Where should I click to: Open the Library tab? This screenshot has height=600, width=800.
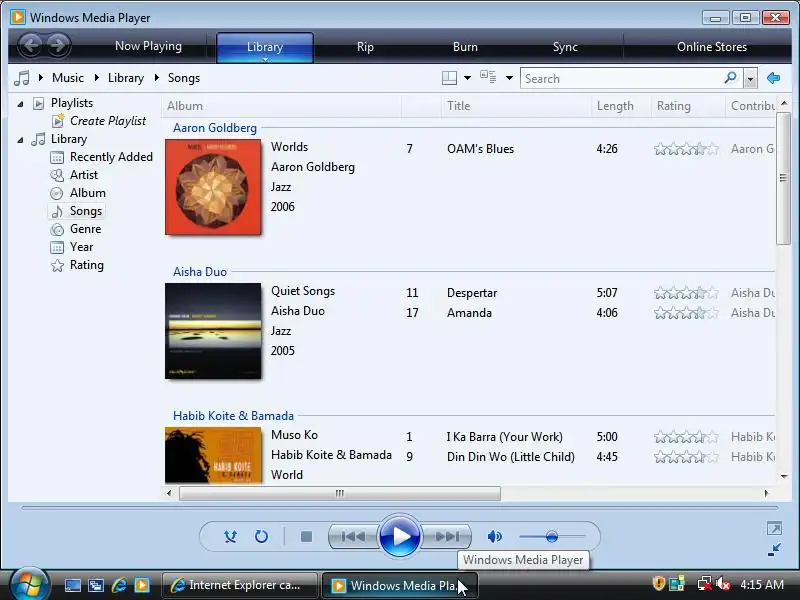265,47
